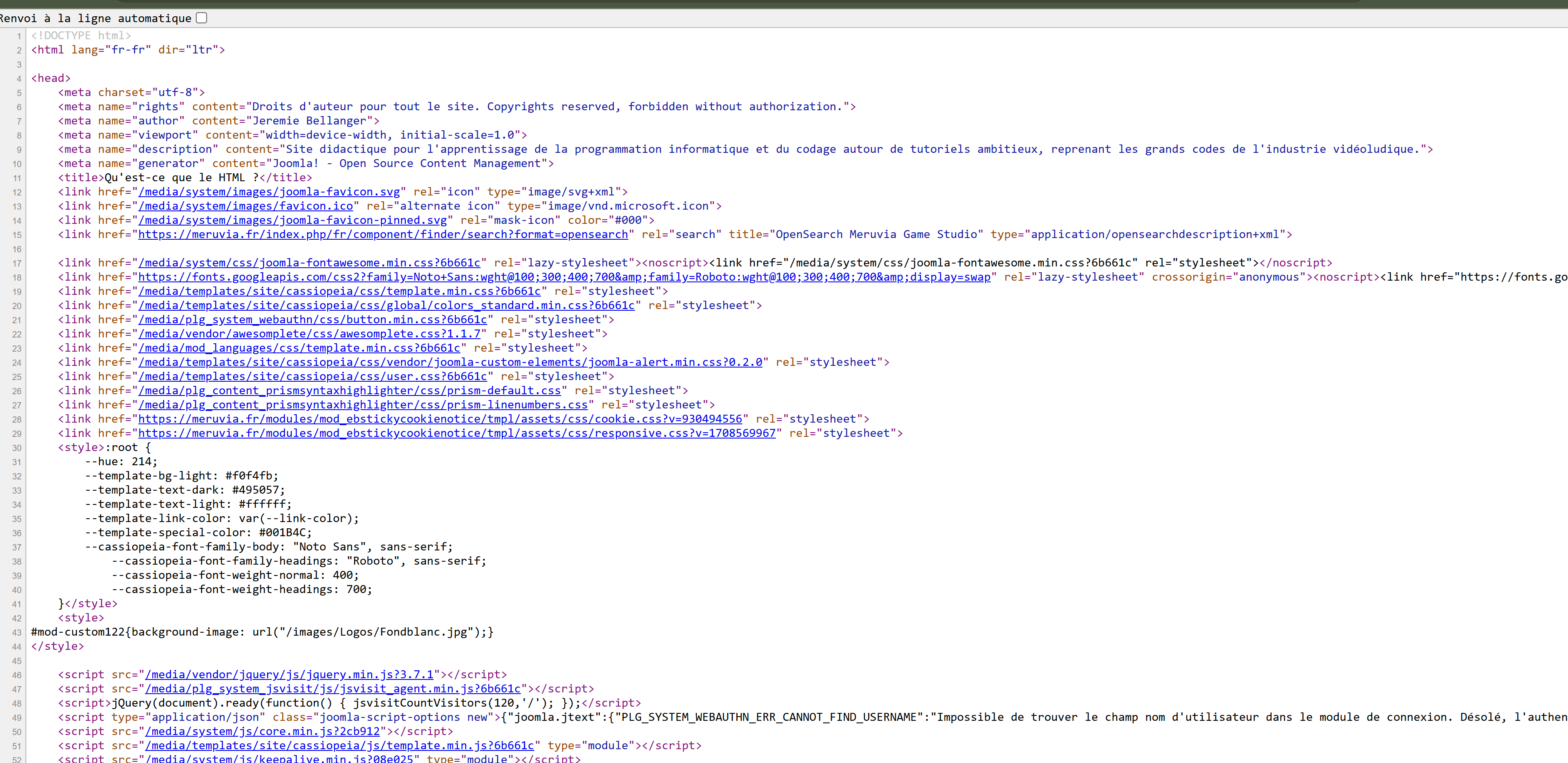This screenshot has width=1568, height=763.
Task: Open the jquery.min.js script link
Action: coord(289,675)
